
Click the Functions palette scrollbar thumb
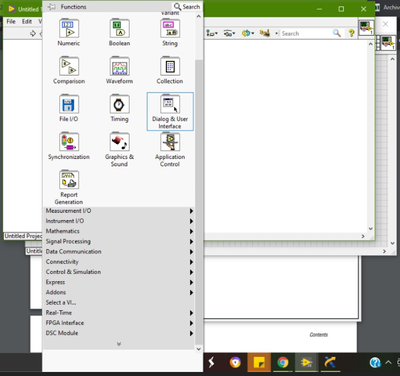(199, 202)
